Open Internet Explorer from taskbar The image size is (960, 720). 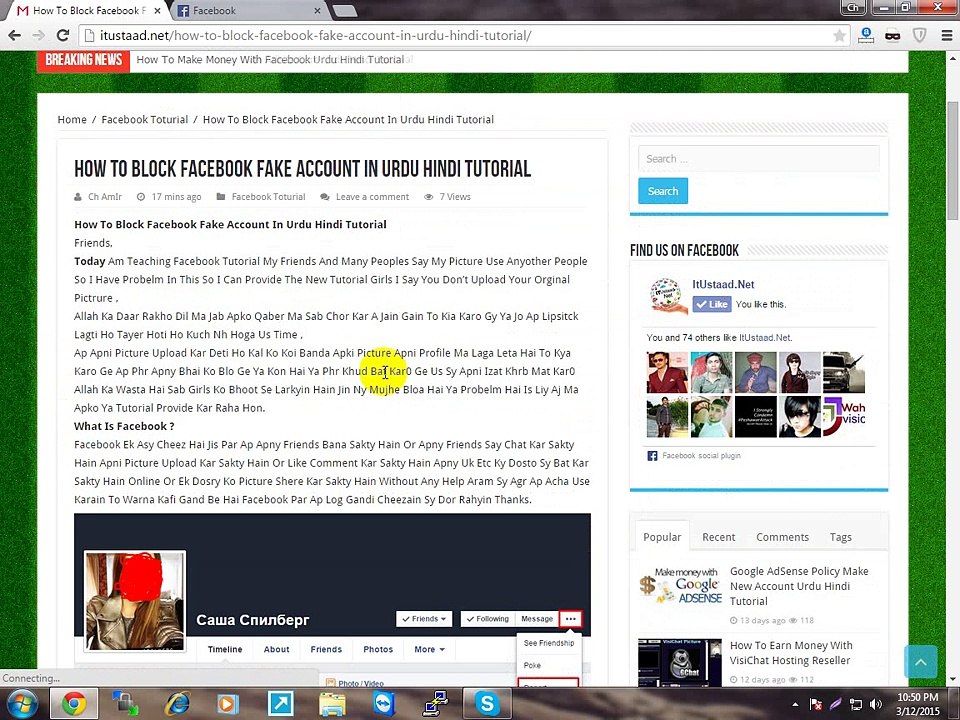click(x=177, y=703)
